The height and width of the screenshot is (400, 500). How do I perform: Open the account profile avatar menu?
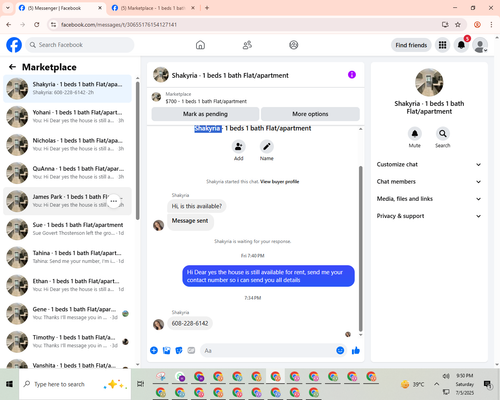pos(480,45)
